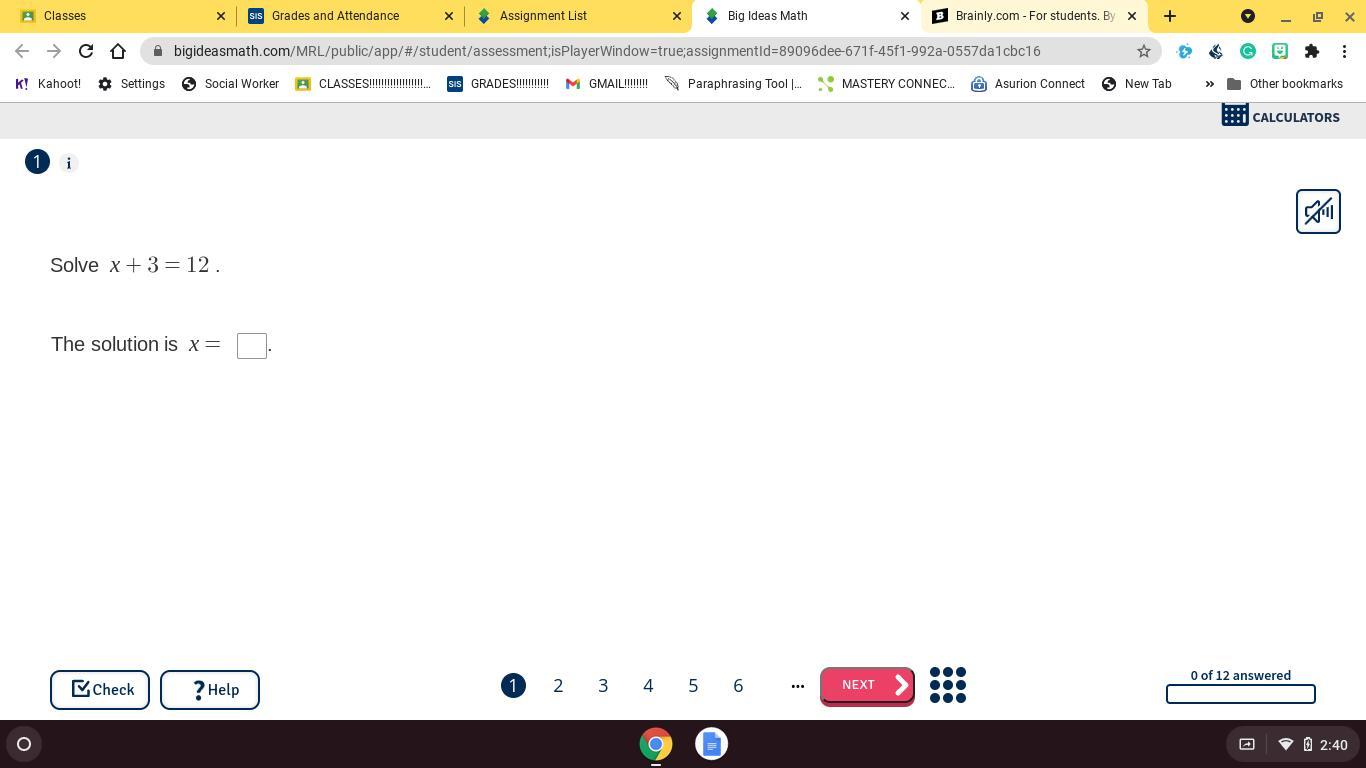Open the screen capture tray icon
Screen dimensions: 1366x768
pos(1247,744)
